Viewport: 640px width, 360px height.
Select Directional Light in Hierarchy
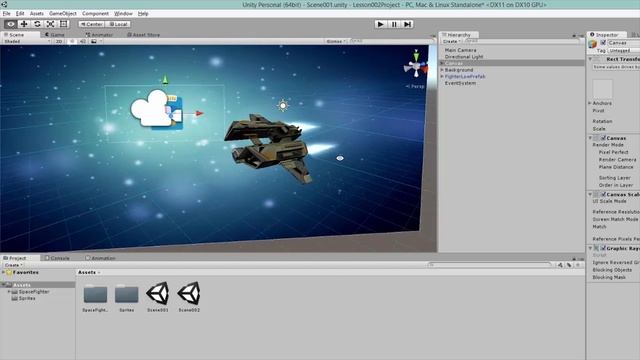(x=464, y=57)
